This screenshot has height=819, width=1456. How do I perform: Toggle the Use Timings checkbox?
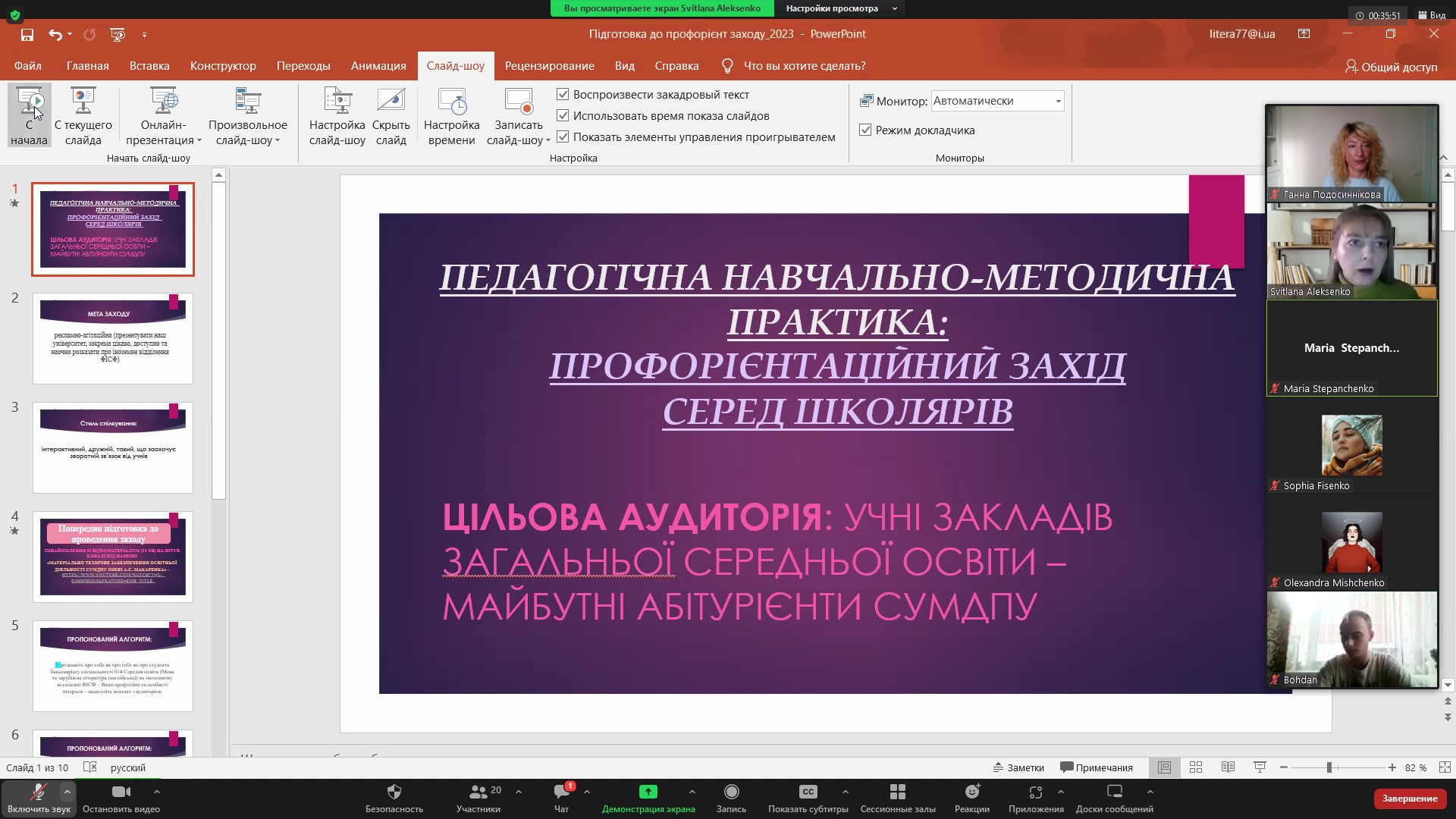[x=563, y=116]
